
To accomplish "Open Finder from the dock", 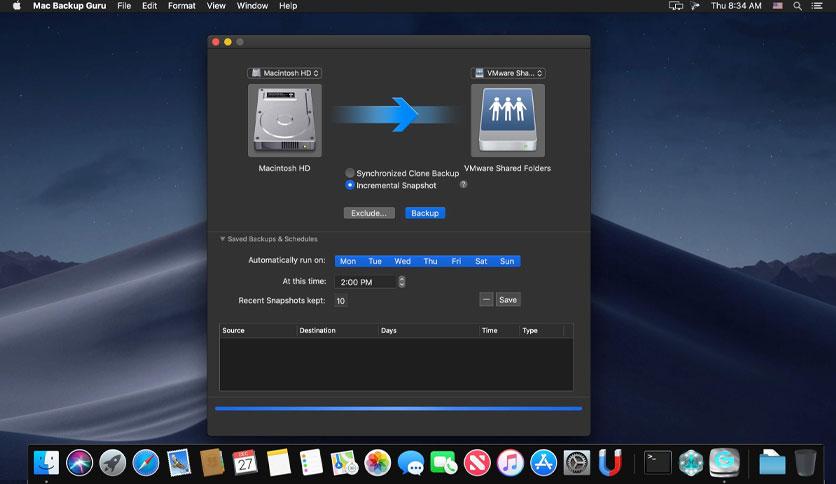I will (46, 462).
